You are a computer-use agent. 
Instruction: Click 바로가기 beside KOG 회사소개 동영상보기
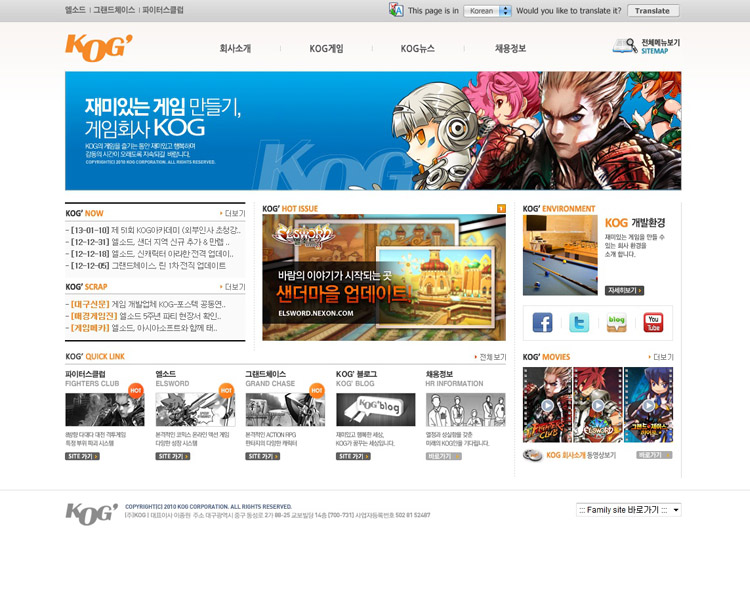click(654, 455)
